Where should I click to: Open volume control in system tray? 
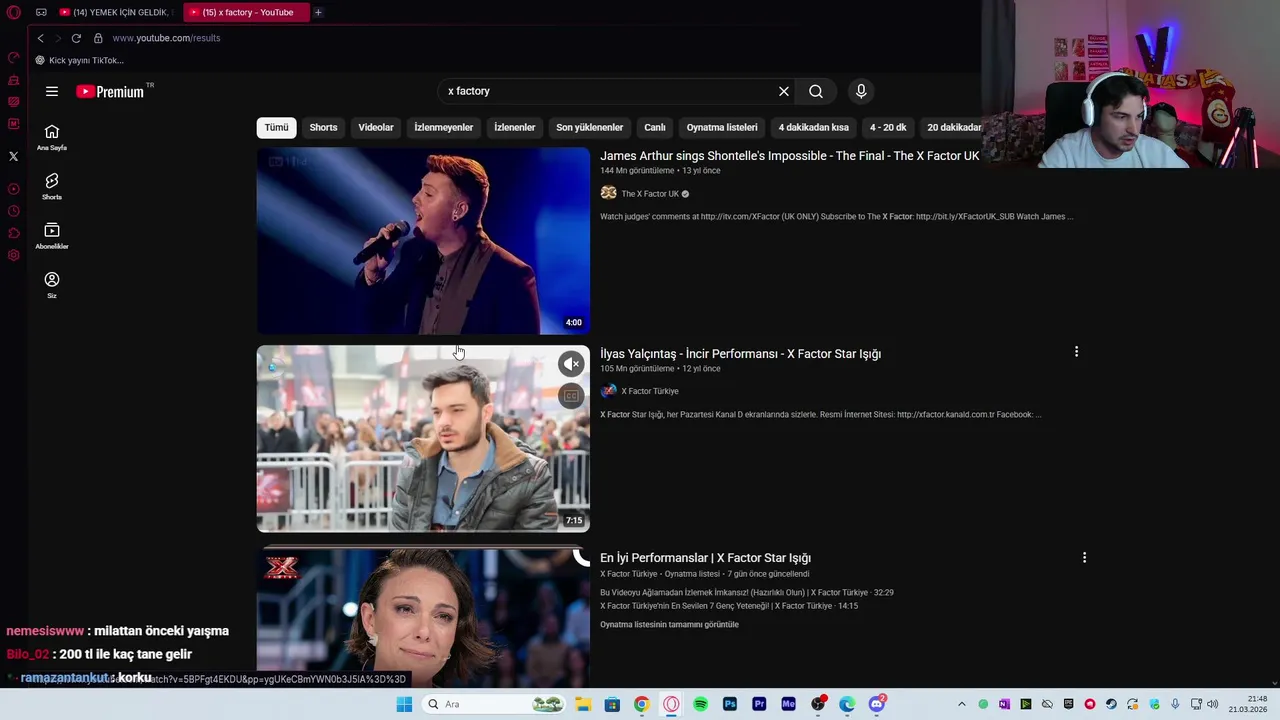tap(1213, 704)
